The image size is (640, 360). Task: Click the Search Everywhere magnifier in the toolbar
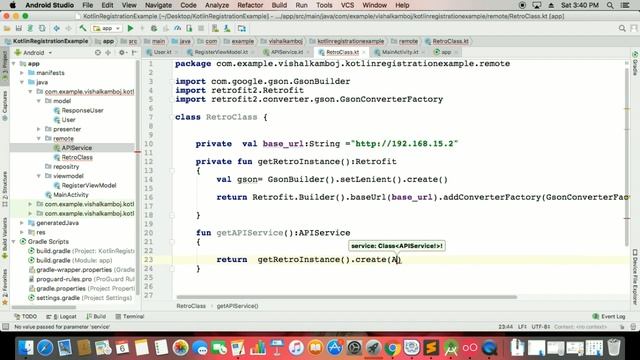pos(622,28)
